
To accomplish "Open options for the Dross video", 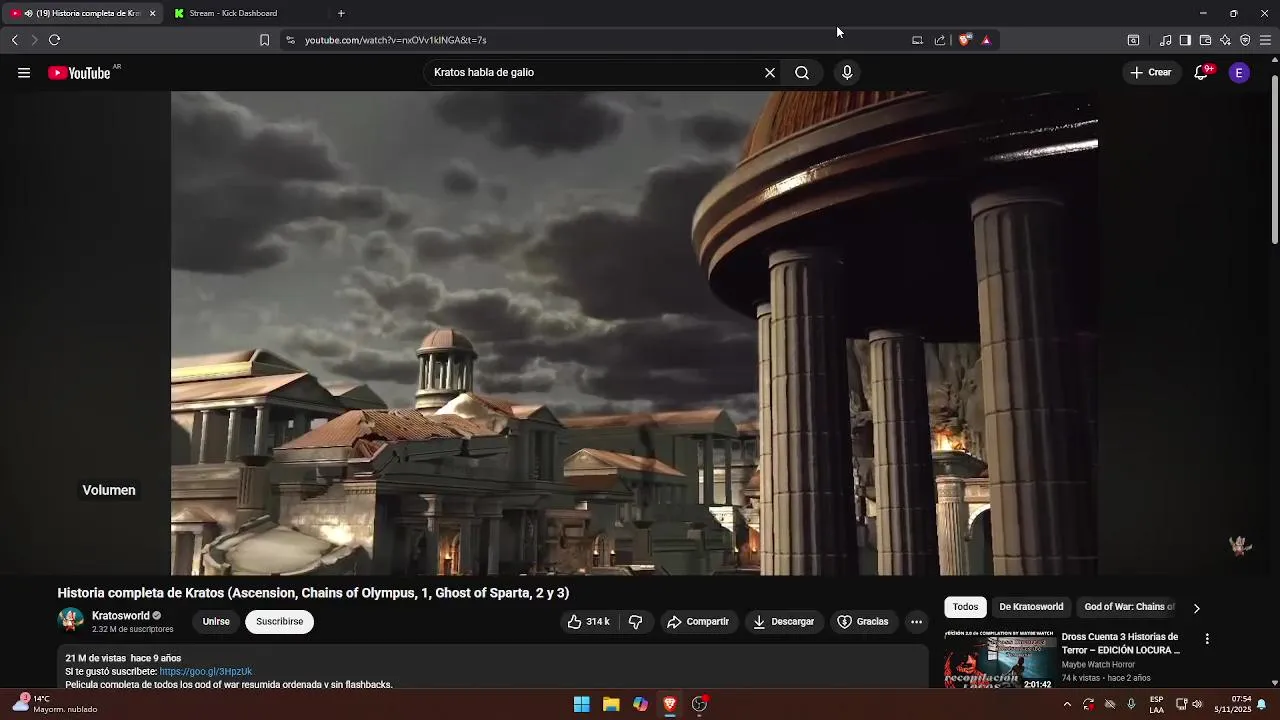I will [1207, 638].
